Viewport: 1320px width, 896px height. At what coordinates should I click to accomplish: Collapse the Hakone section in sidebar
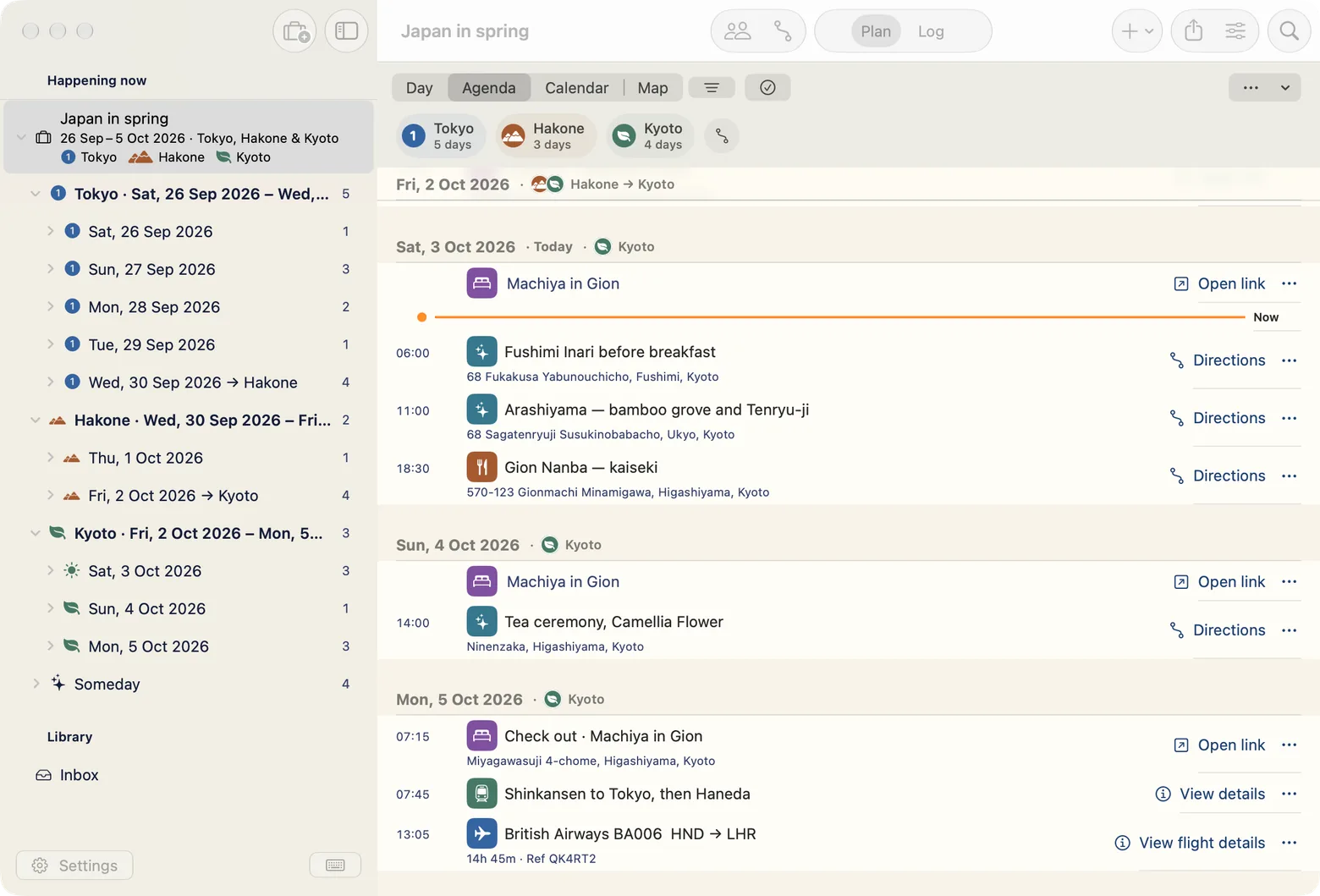pos(36,420)
